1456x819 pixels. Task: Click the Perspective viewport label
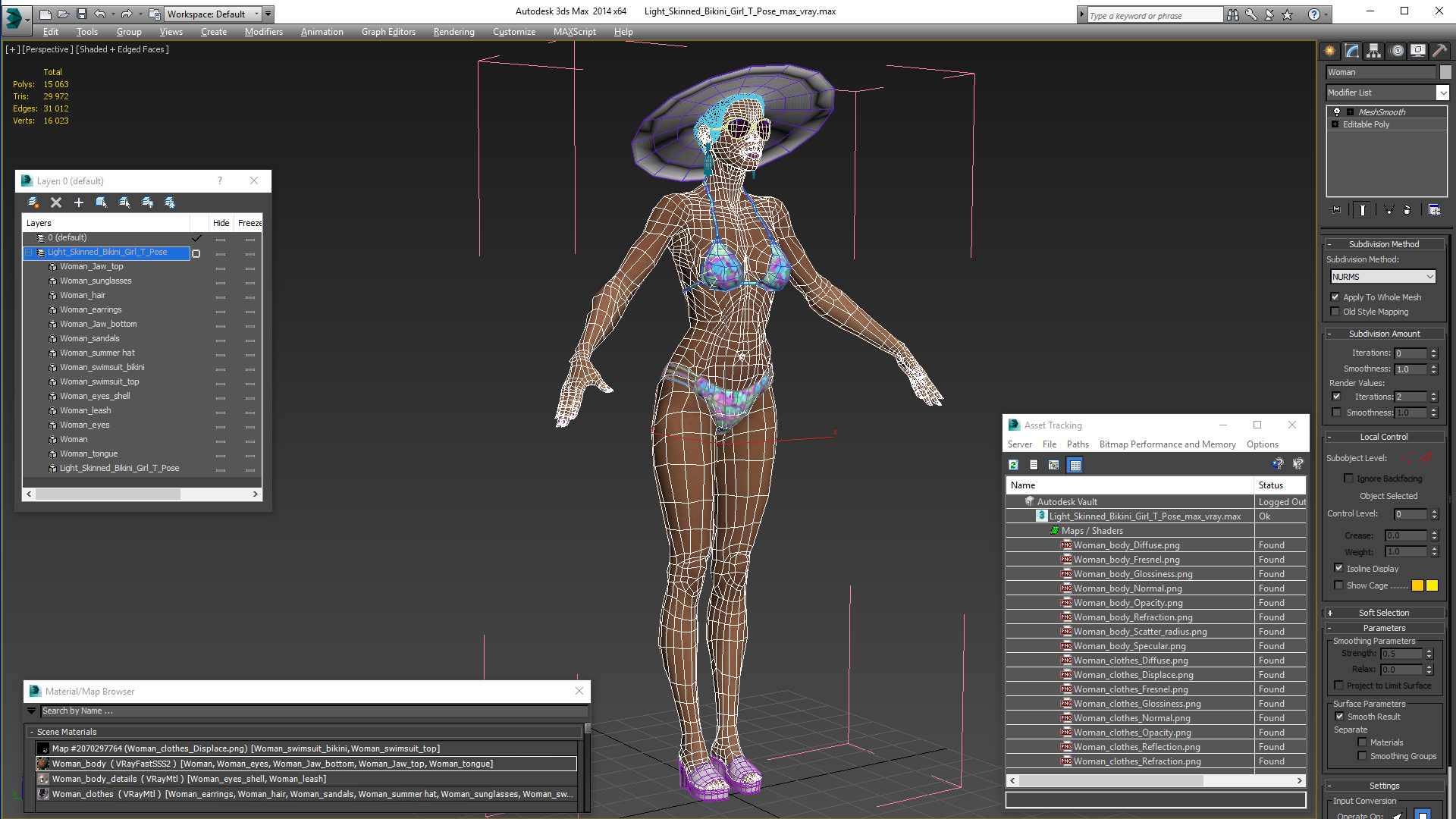click(48, 49)
